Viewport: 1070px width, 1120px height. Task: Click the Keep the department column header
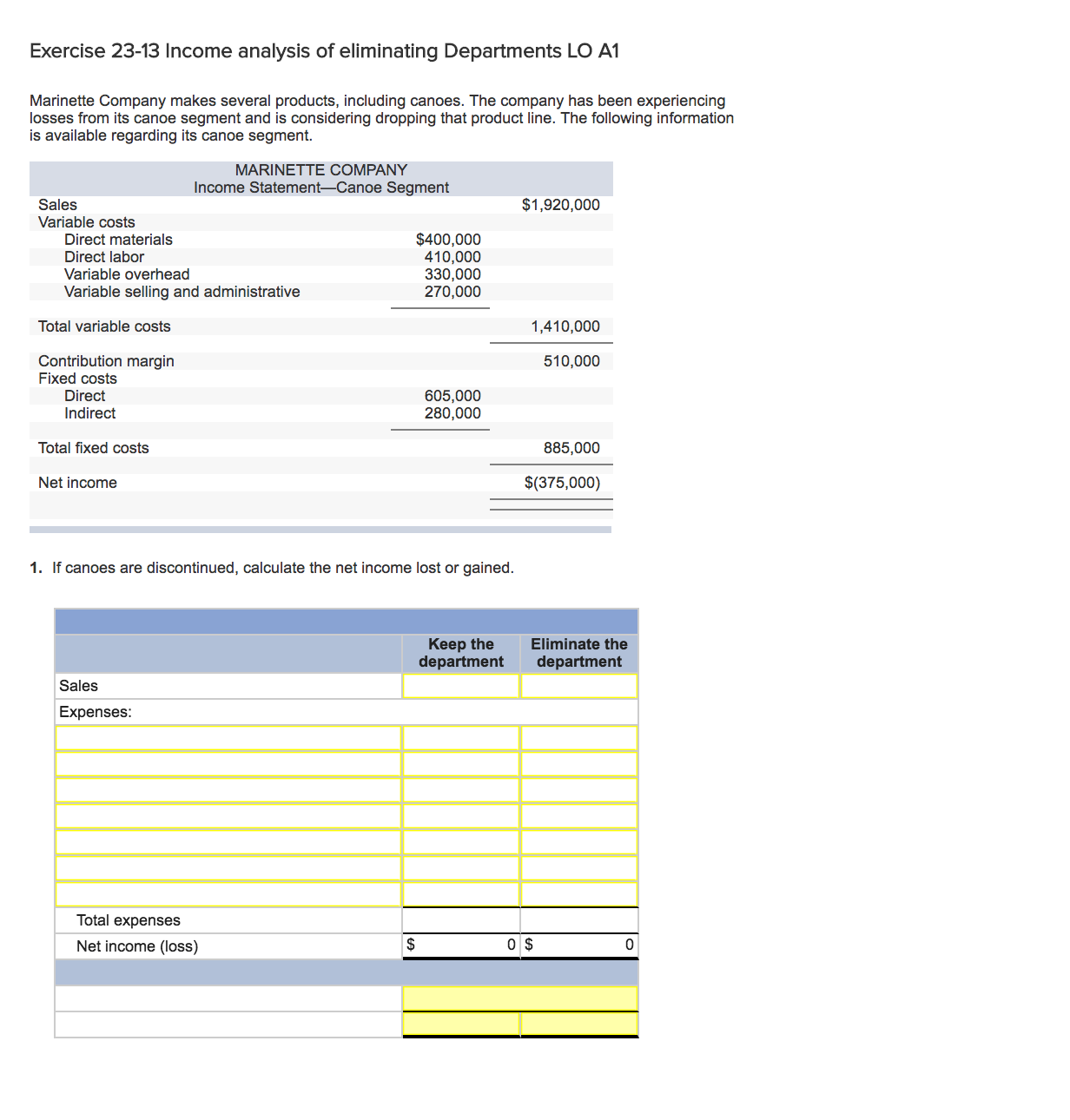click(x=461, y=653)
